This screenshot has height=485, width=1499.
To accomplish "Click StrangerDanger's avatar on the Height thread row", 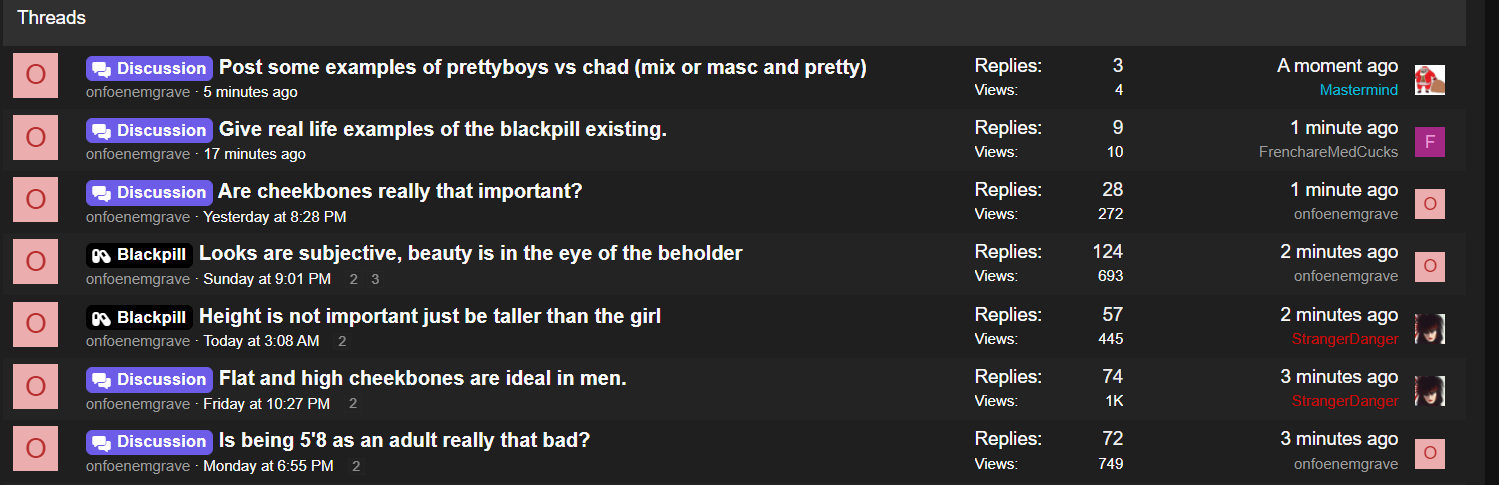I will click(1429, 328).
